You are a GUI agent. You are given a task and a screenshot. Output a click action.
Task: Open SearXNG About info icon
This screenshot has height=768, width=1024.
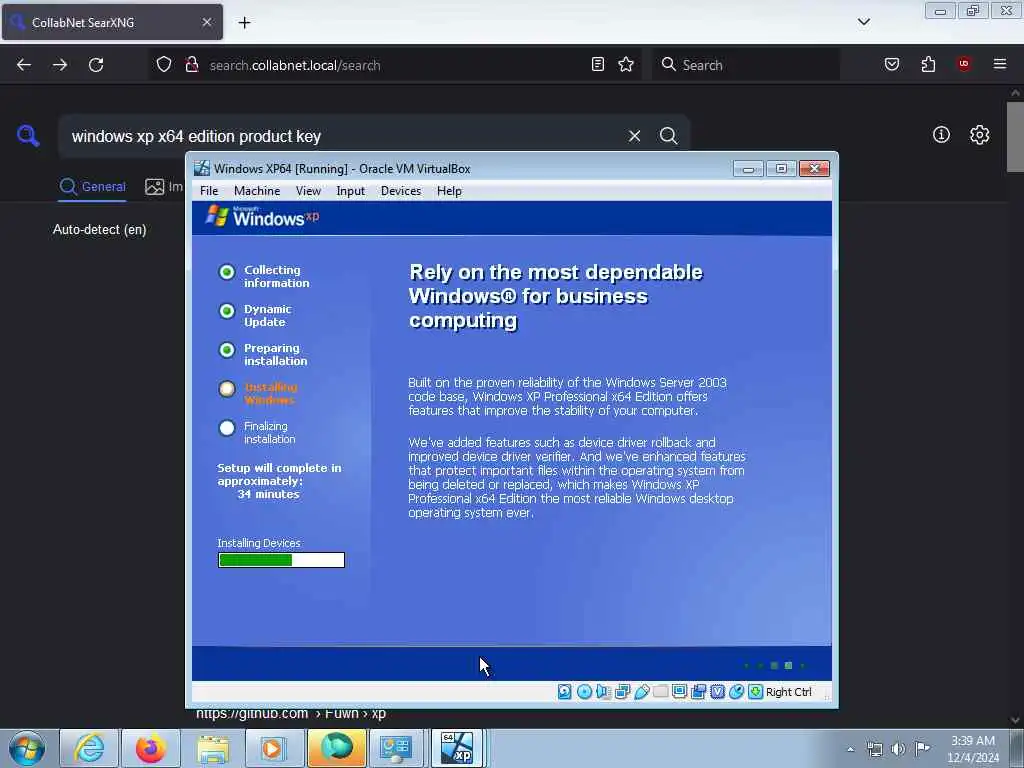[941, 135]
